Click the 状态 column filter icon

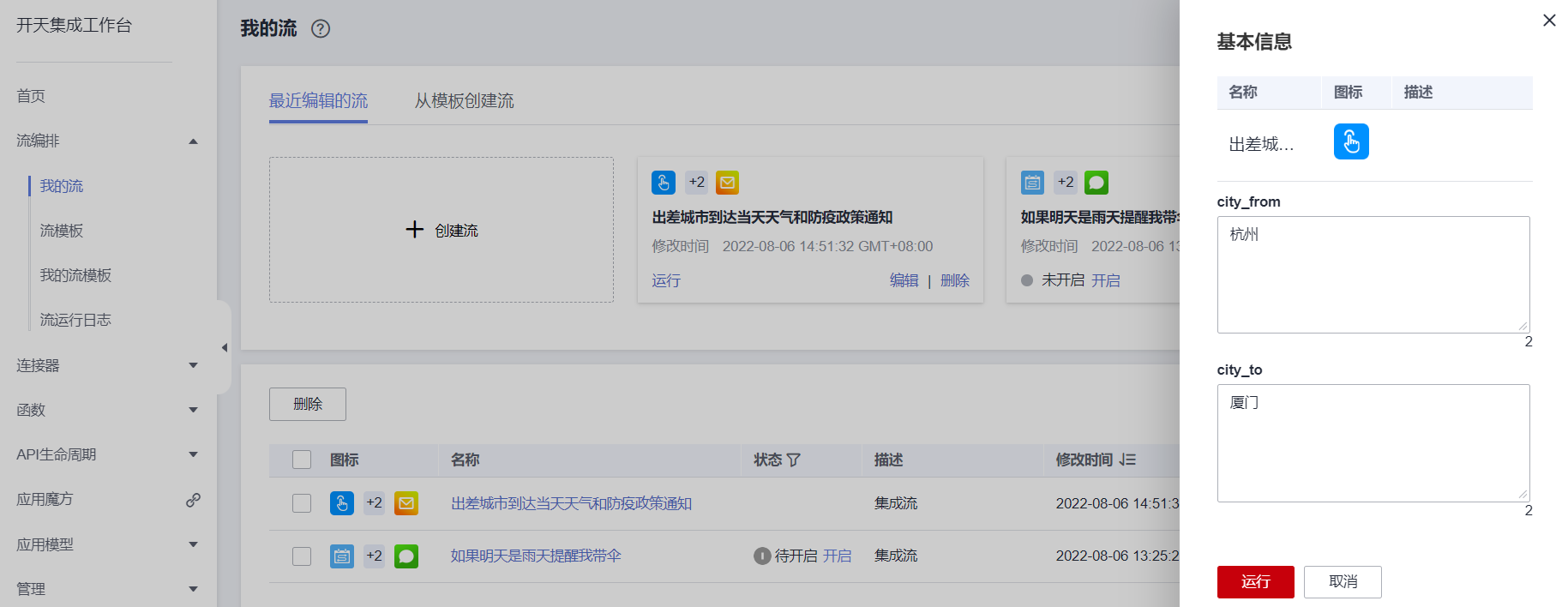point(794,460)
